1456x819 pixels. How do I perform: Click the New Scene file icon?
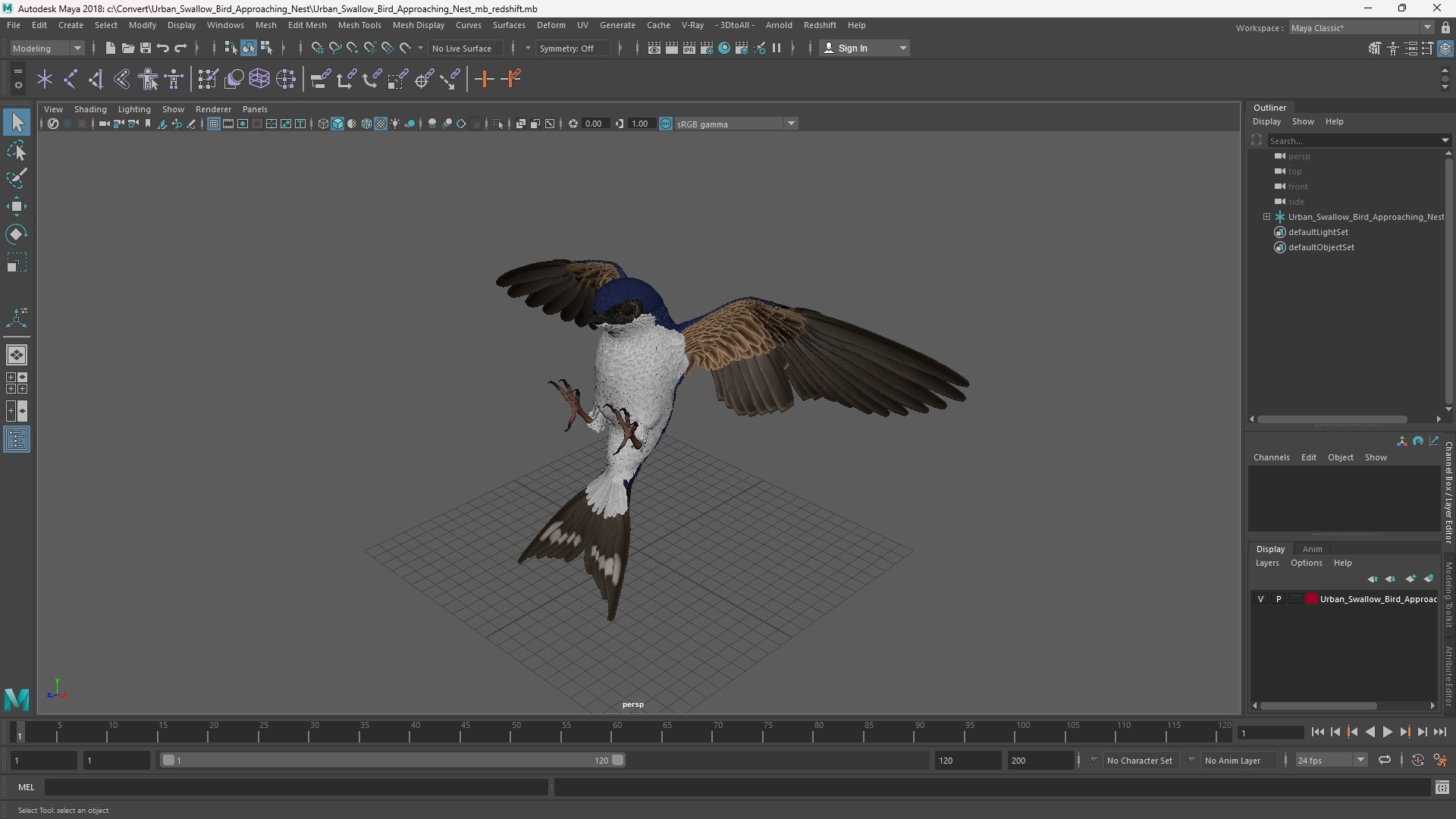tap(110, 48)
